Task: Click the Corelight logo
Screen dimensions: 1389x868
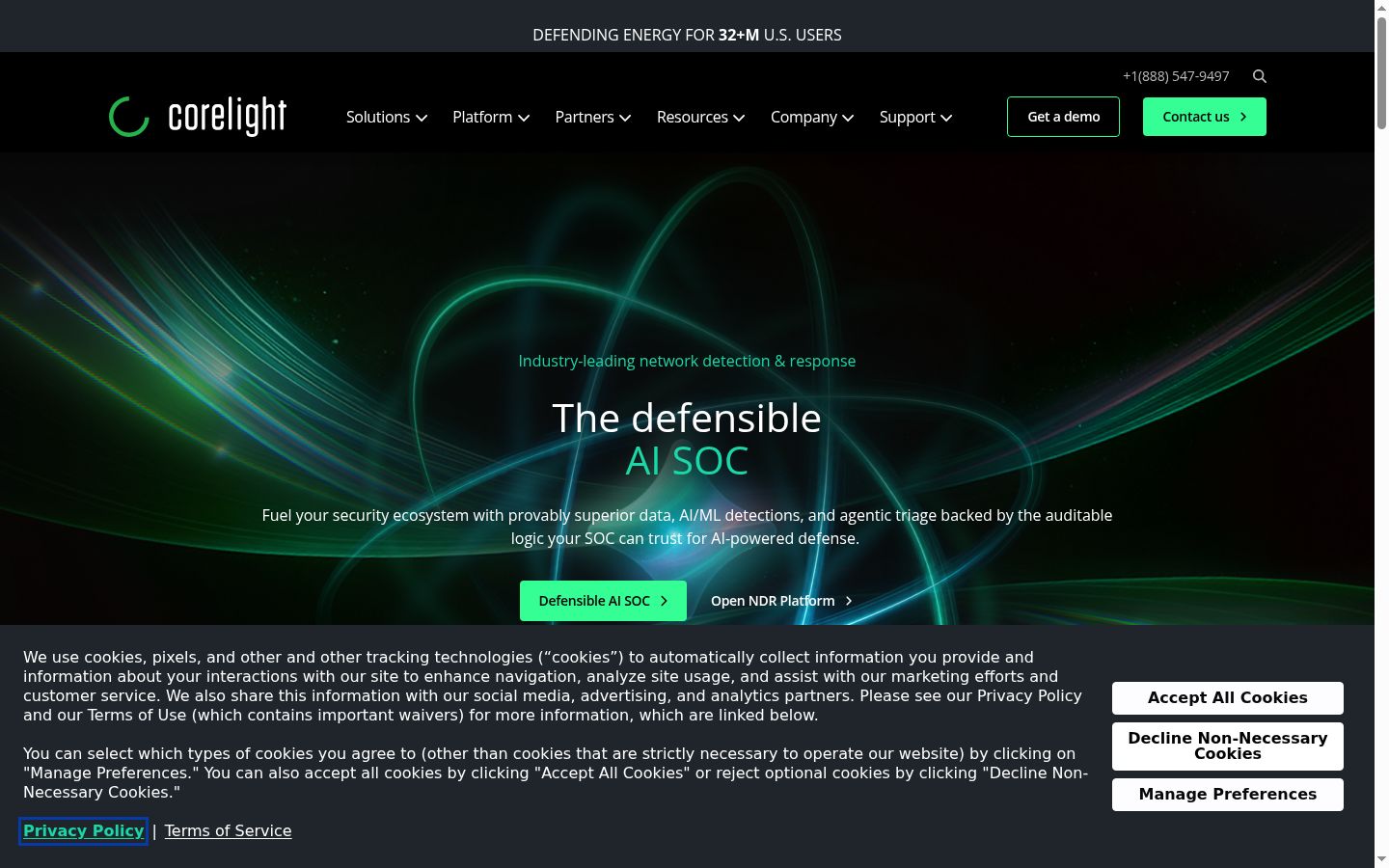Action: 198,117
